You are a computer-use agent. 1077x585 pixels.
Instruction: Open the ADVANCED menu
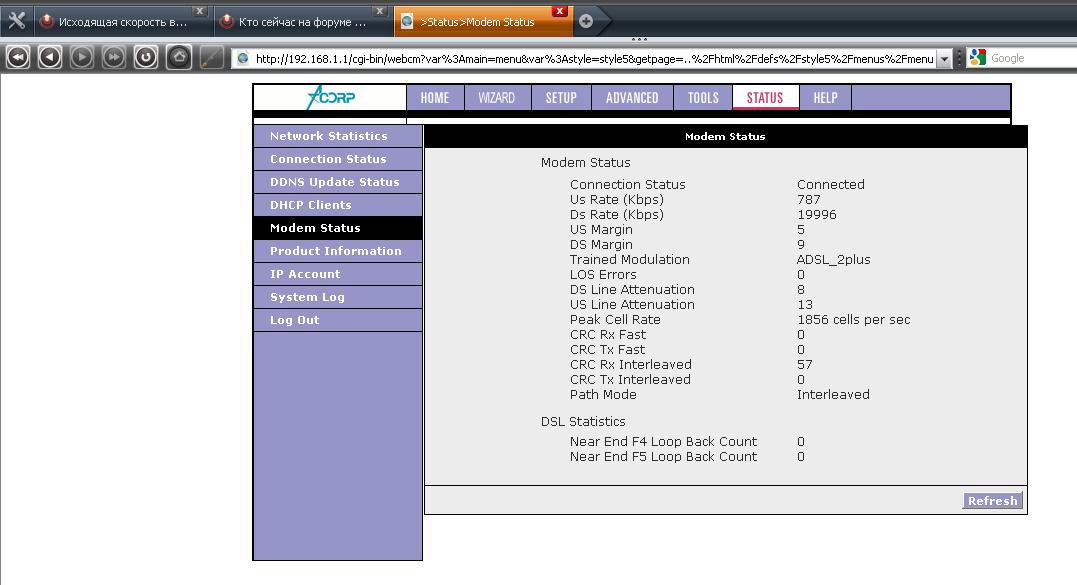coord(632,98)
